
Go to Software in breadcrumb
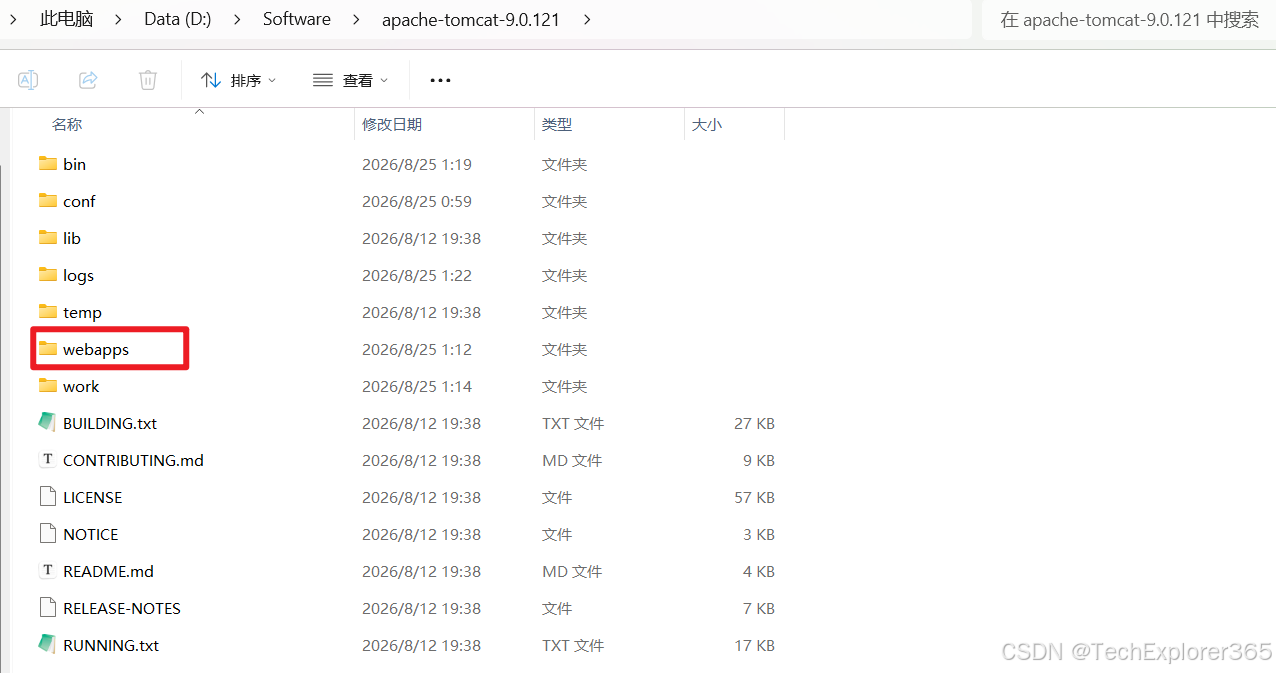[x=297, y=19]
